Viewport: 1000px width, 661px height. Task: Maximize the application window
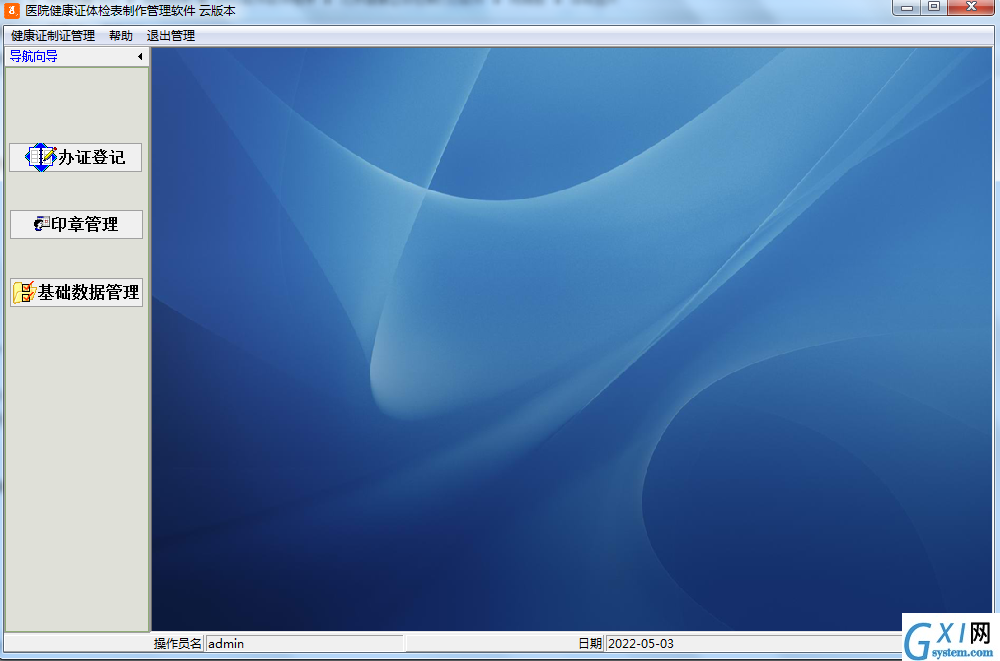(934, 8)
